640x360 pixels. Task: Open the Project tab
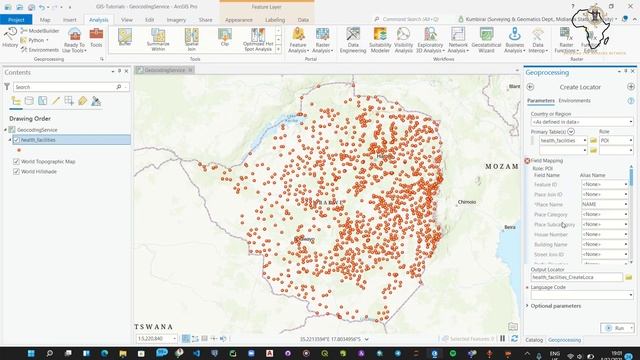(16, 20)
